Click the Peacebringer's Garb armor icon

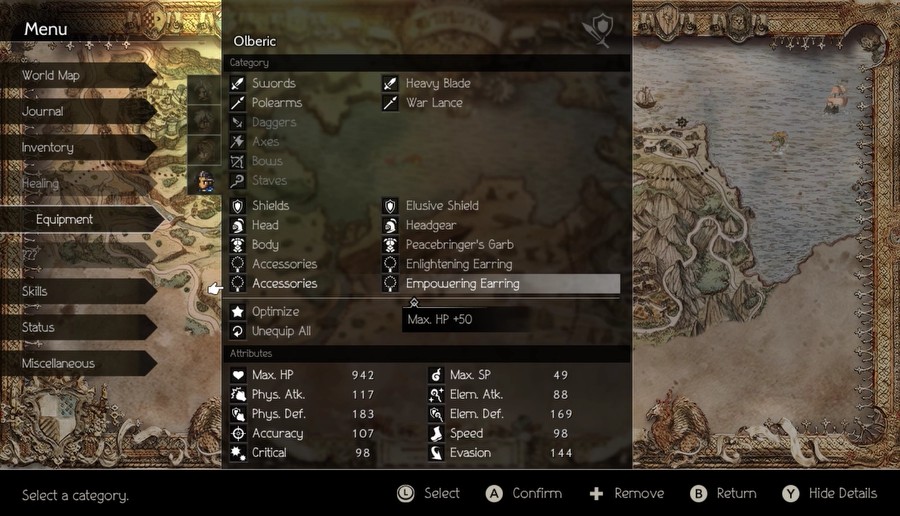pyautogui.click(x=390, y=245)
